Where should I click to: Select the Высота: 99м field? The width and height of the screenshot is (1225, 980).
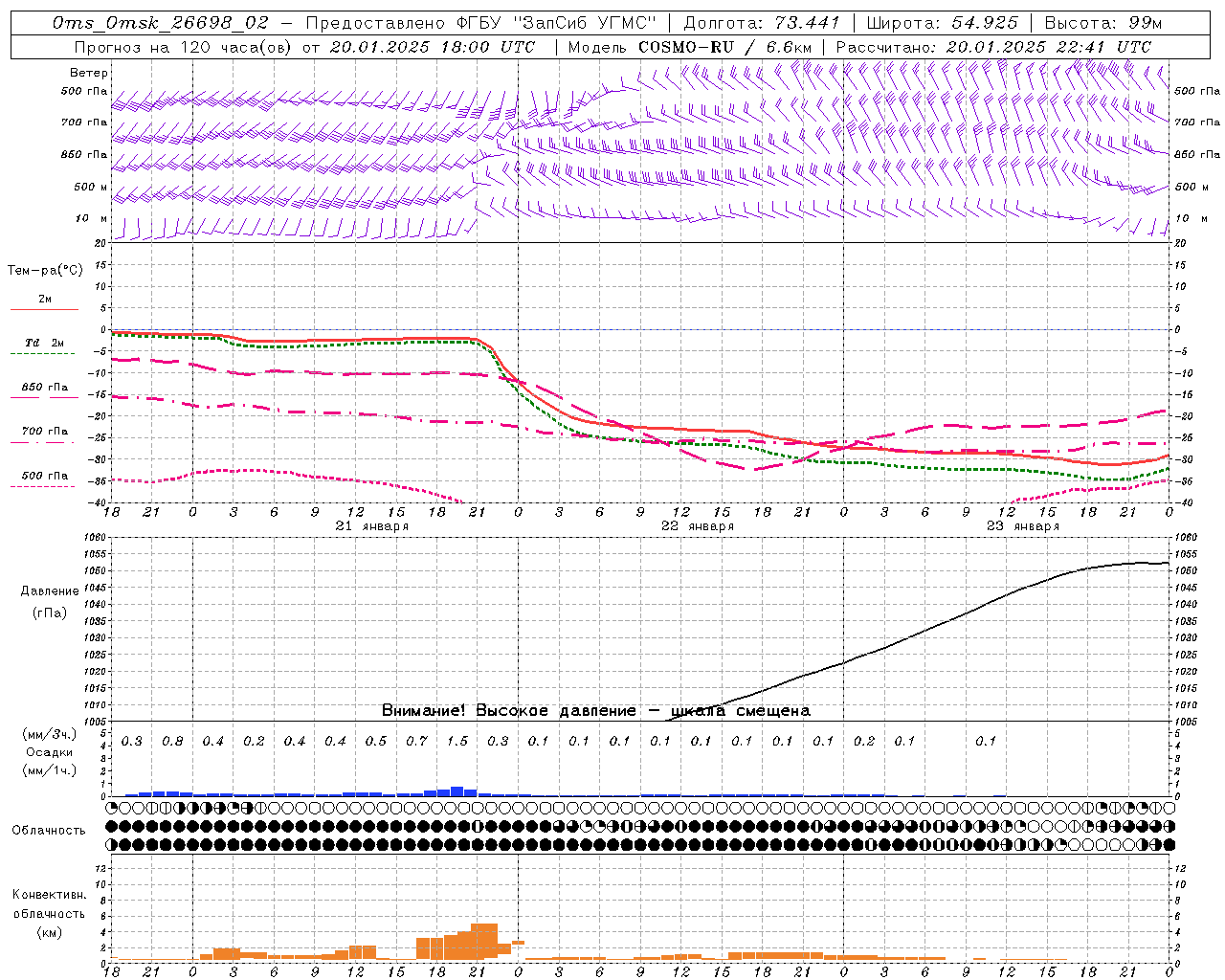[1103, 23]
